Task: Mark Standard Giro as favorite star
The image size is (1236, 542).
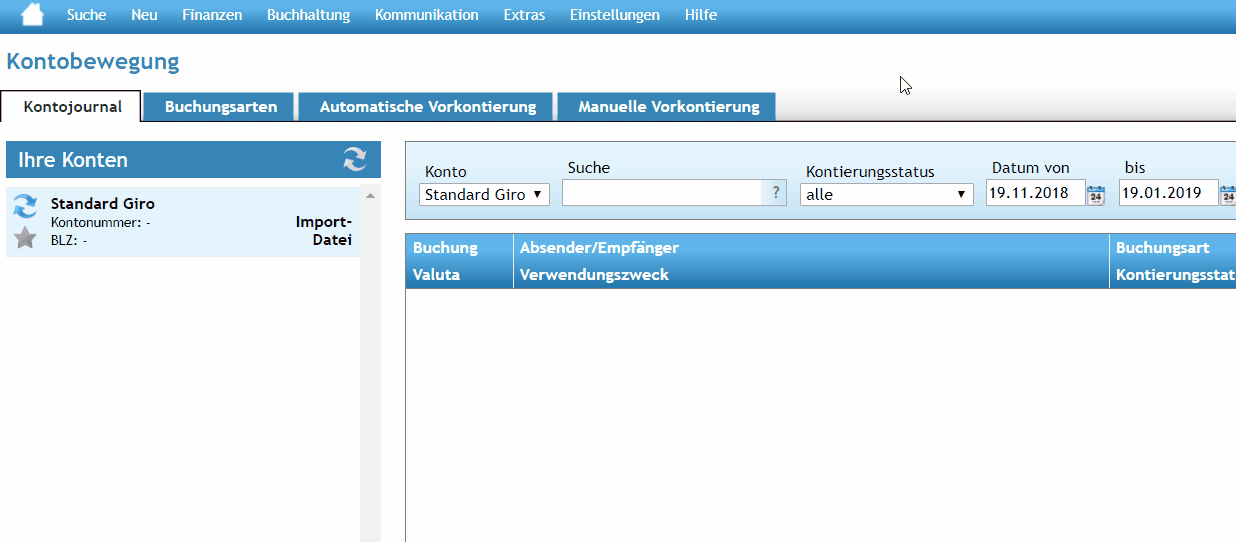Action: pyautogui.click(x=25, y=238)
